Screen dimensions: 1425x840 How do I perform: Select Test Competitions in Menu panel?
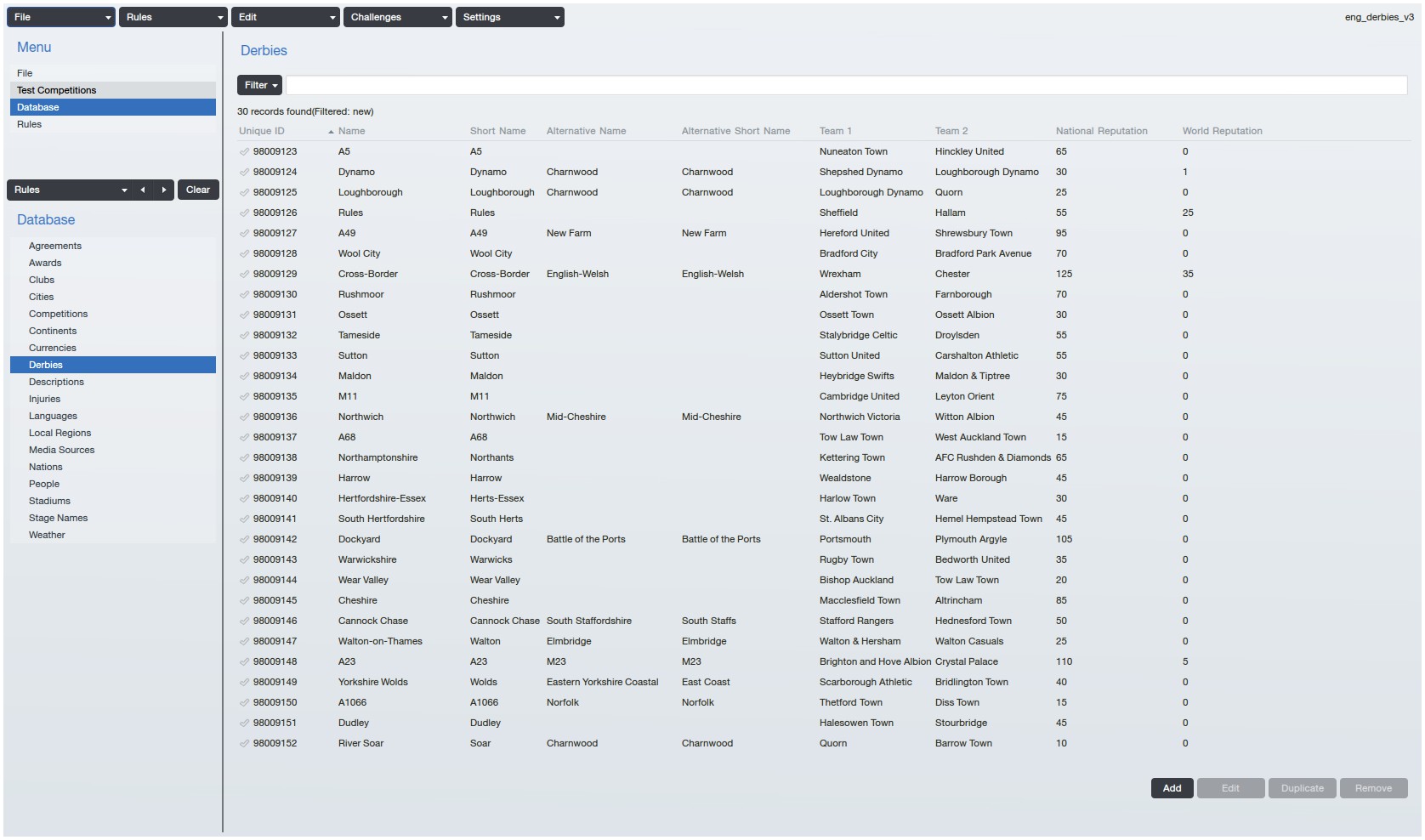pos(113,90)
